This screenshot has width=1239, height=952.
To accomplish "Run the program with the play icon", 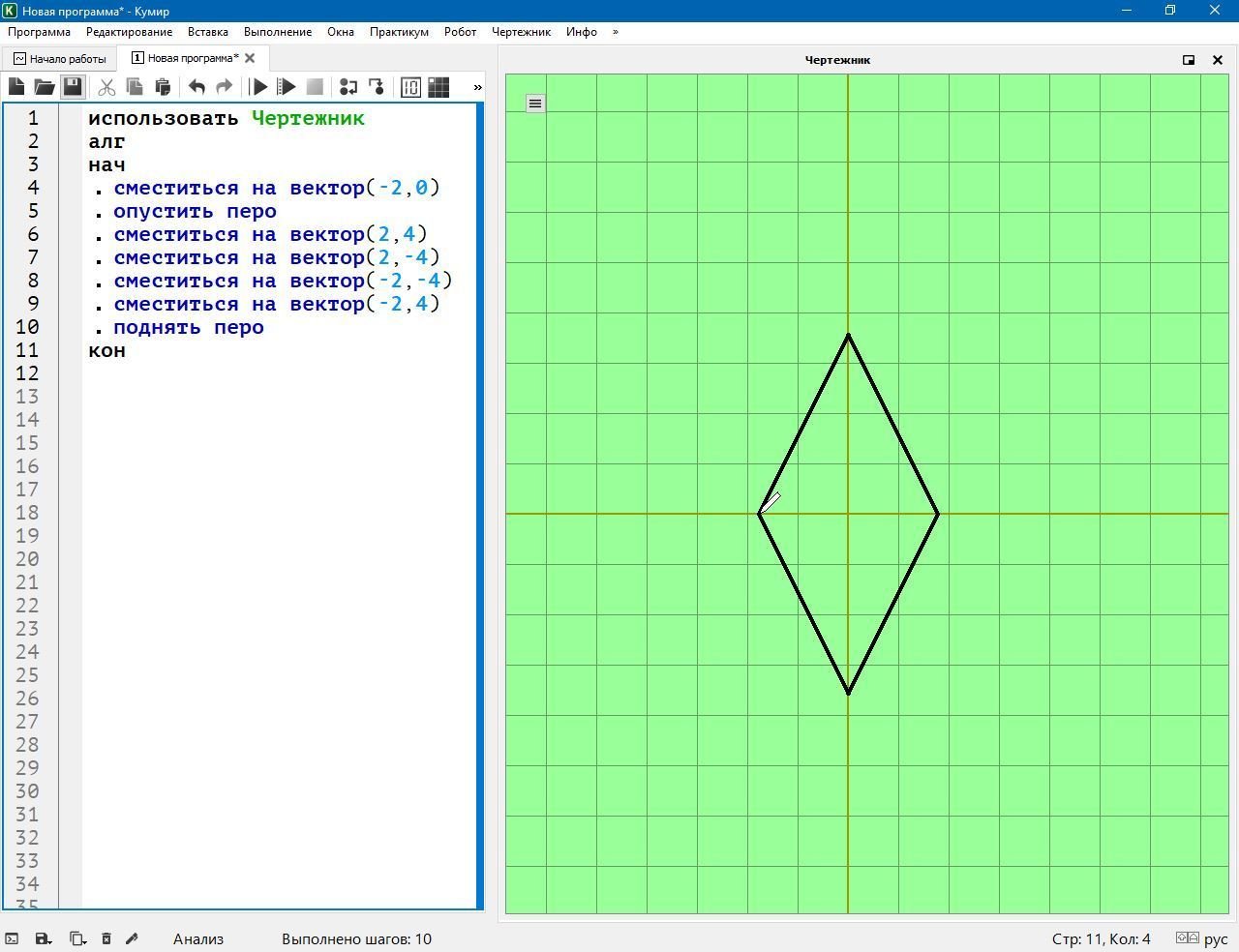I will pyautogui.click(x=258, y=87).
